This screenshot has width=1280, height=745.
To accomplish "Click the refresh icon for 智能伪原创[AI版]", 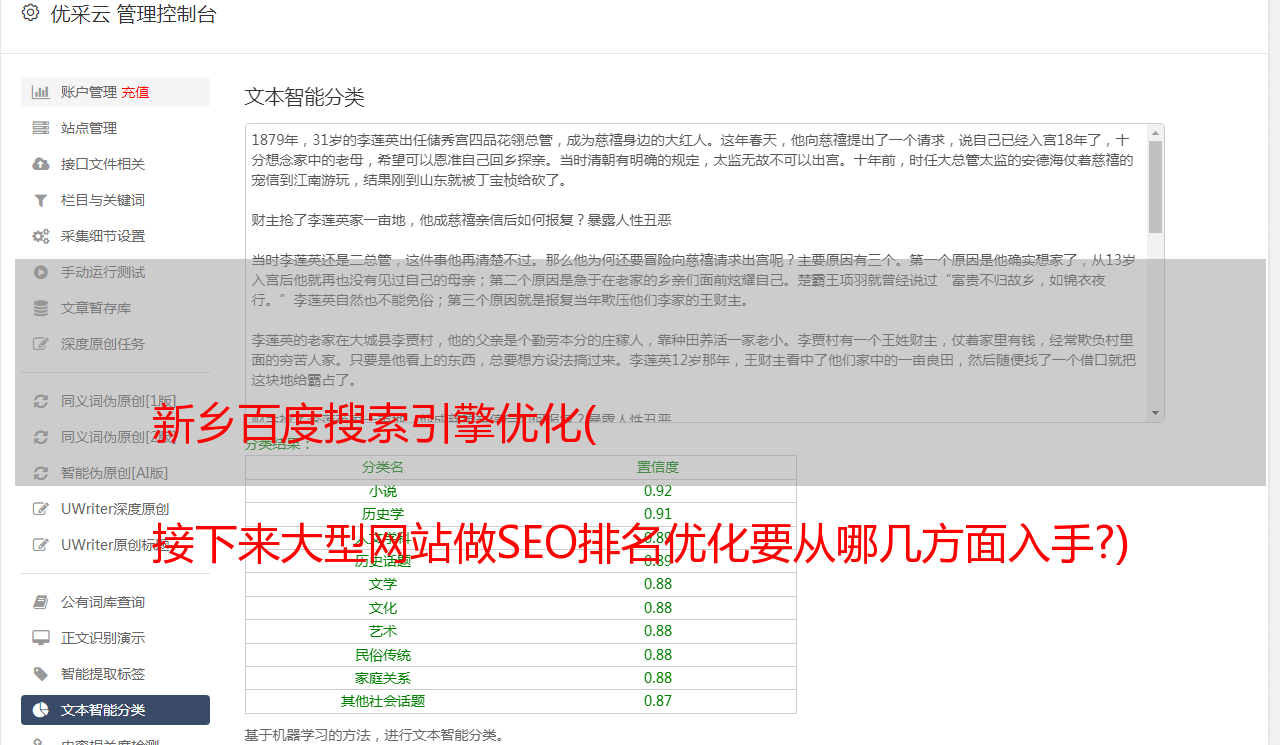I will pyautogui.click(x=41, y=473).
